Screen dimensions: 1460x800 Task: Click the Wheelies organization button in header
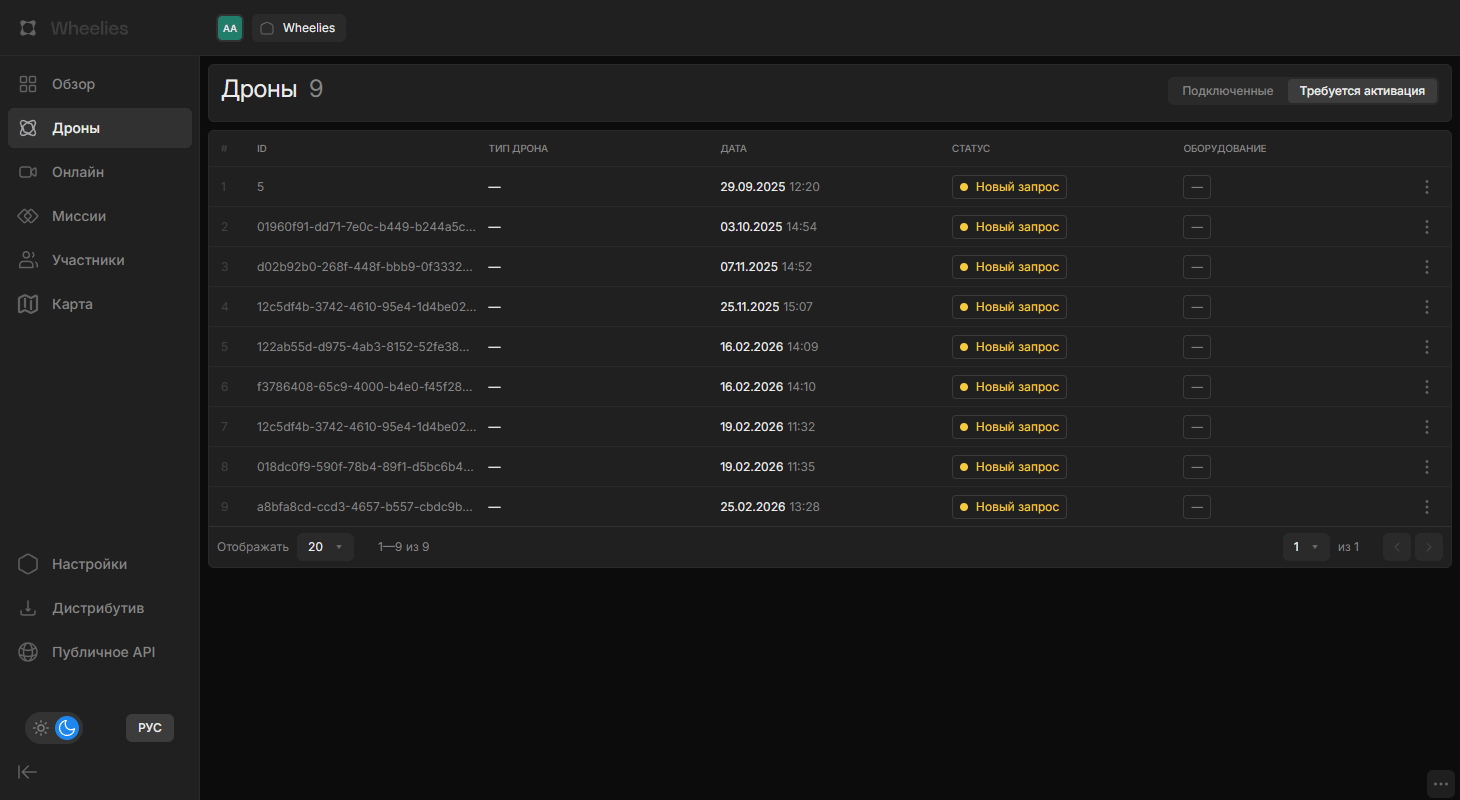click(x=299, y=28)
